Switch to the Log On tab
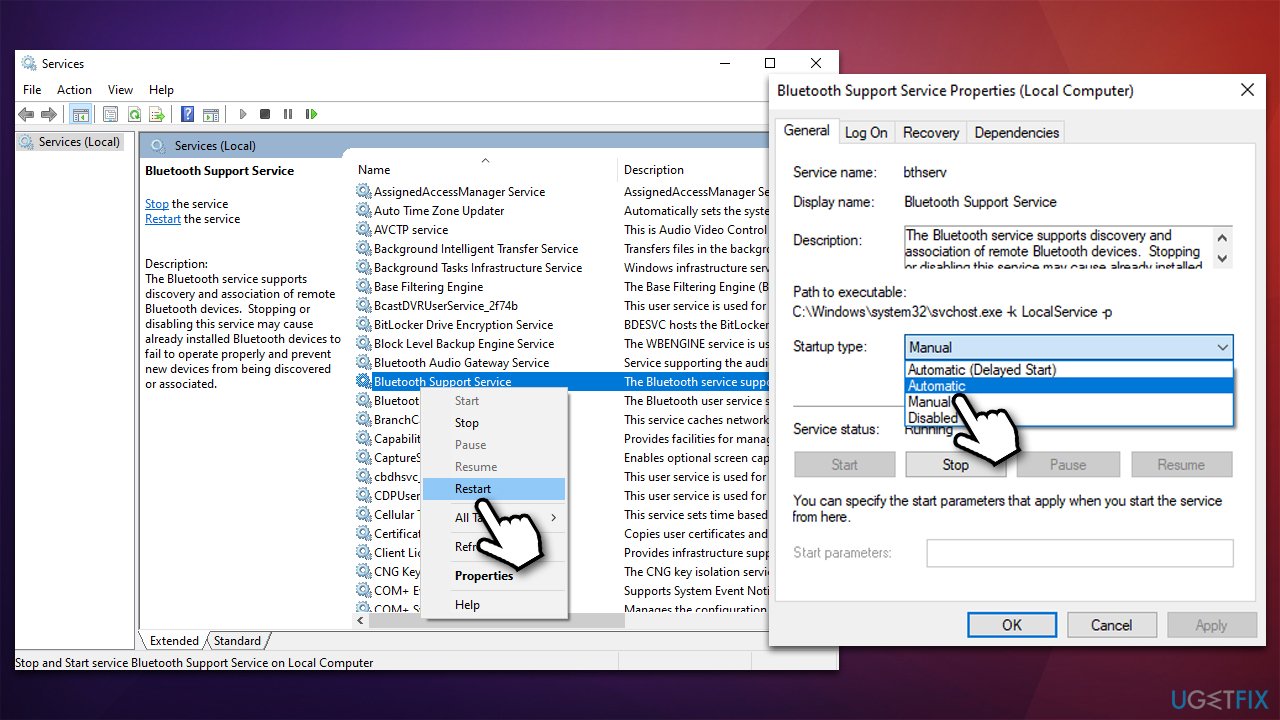The width and height of the screenshot is (1280, 720). [x=866, y=132]
